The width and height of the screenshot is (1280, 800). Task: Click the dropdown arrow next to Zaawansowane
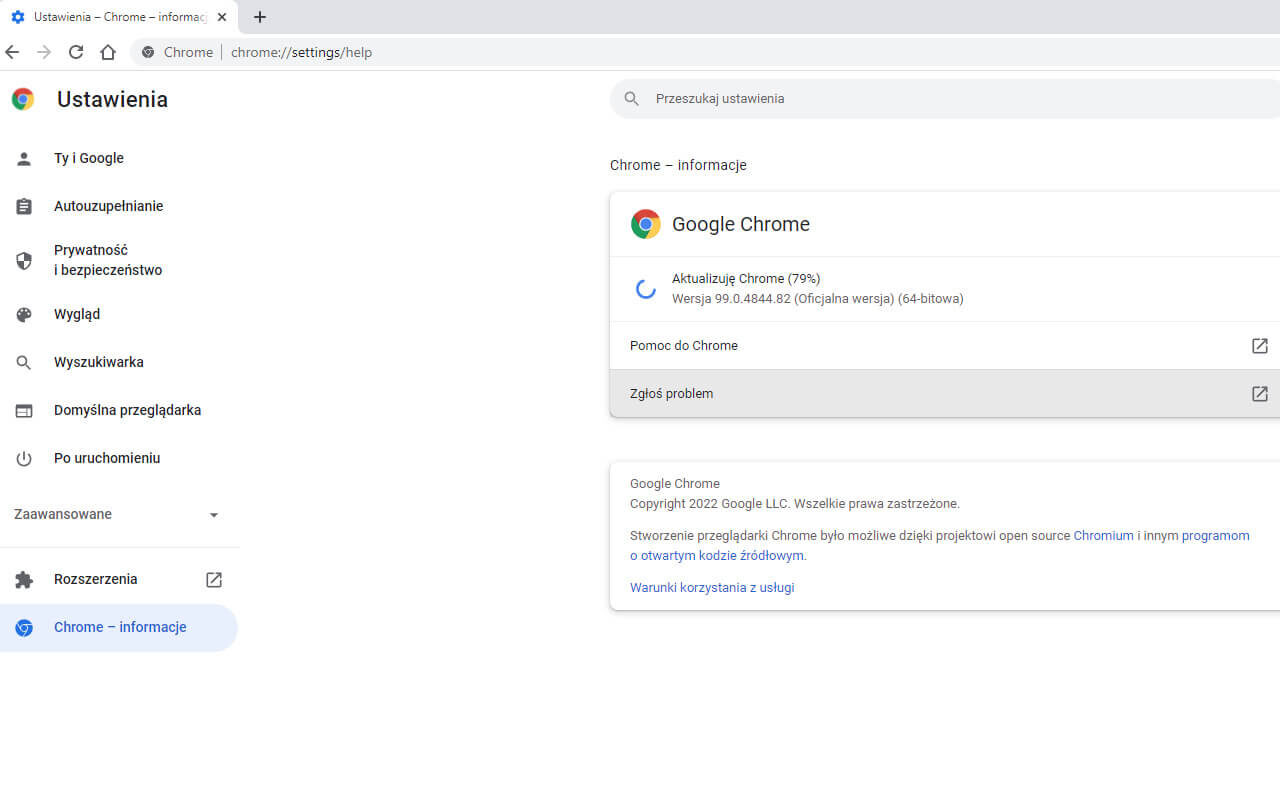[214, 515]
